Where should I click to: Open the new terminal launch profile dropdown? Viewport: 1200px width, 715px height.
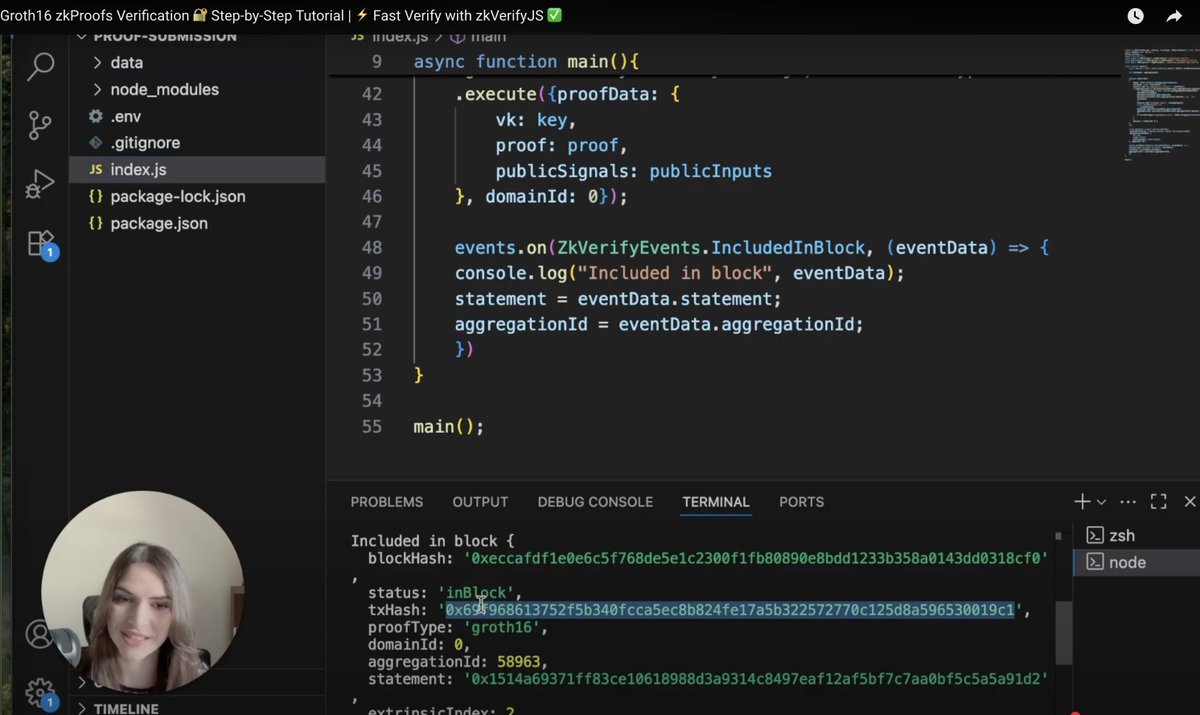pos(1101,502)
